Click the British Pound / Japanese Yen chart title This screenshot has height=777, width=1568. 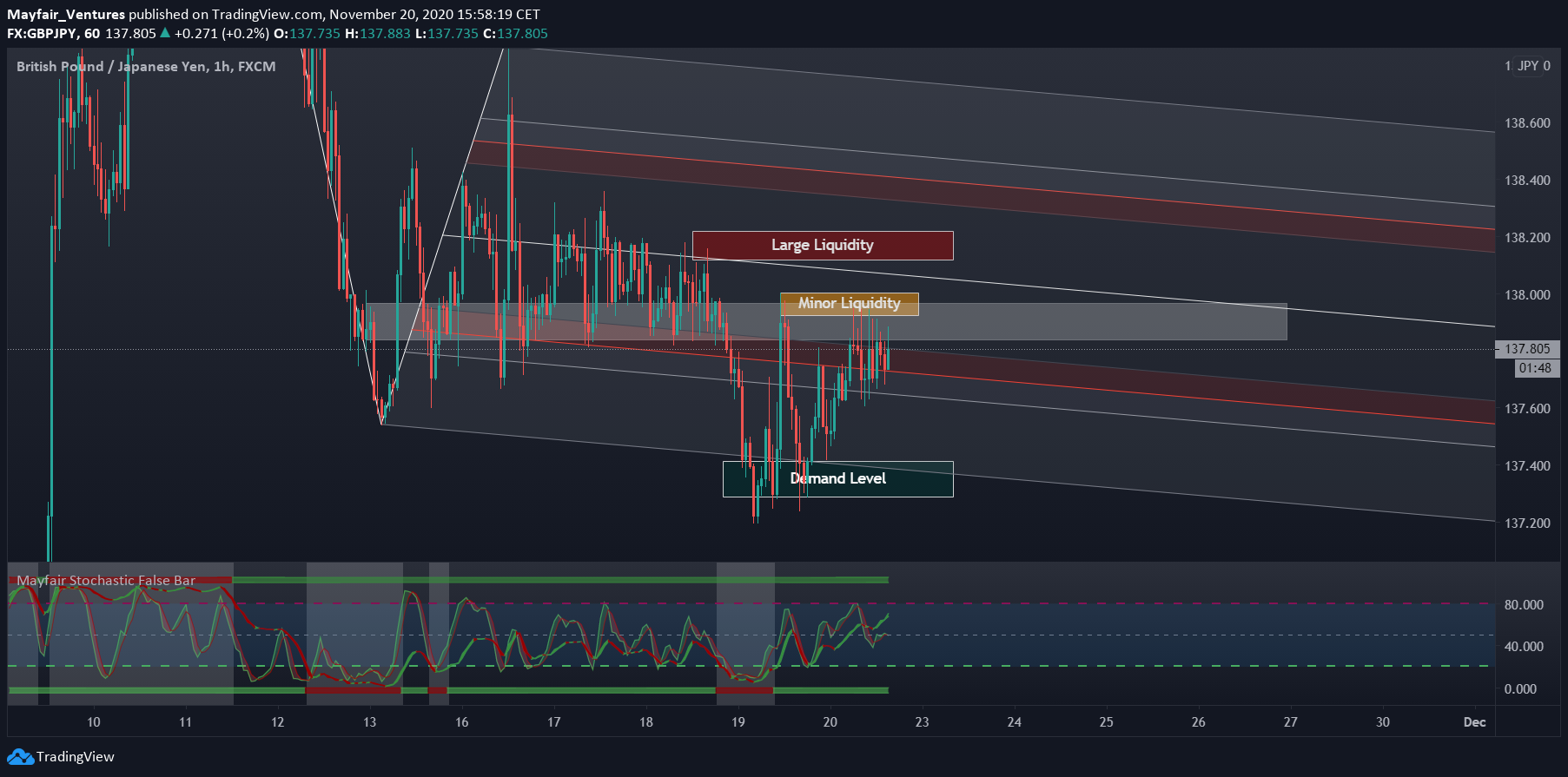tap(146, 66)
